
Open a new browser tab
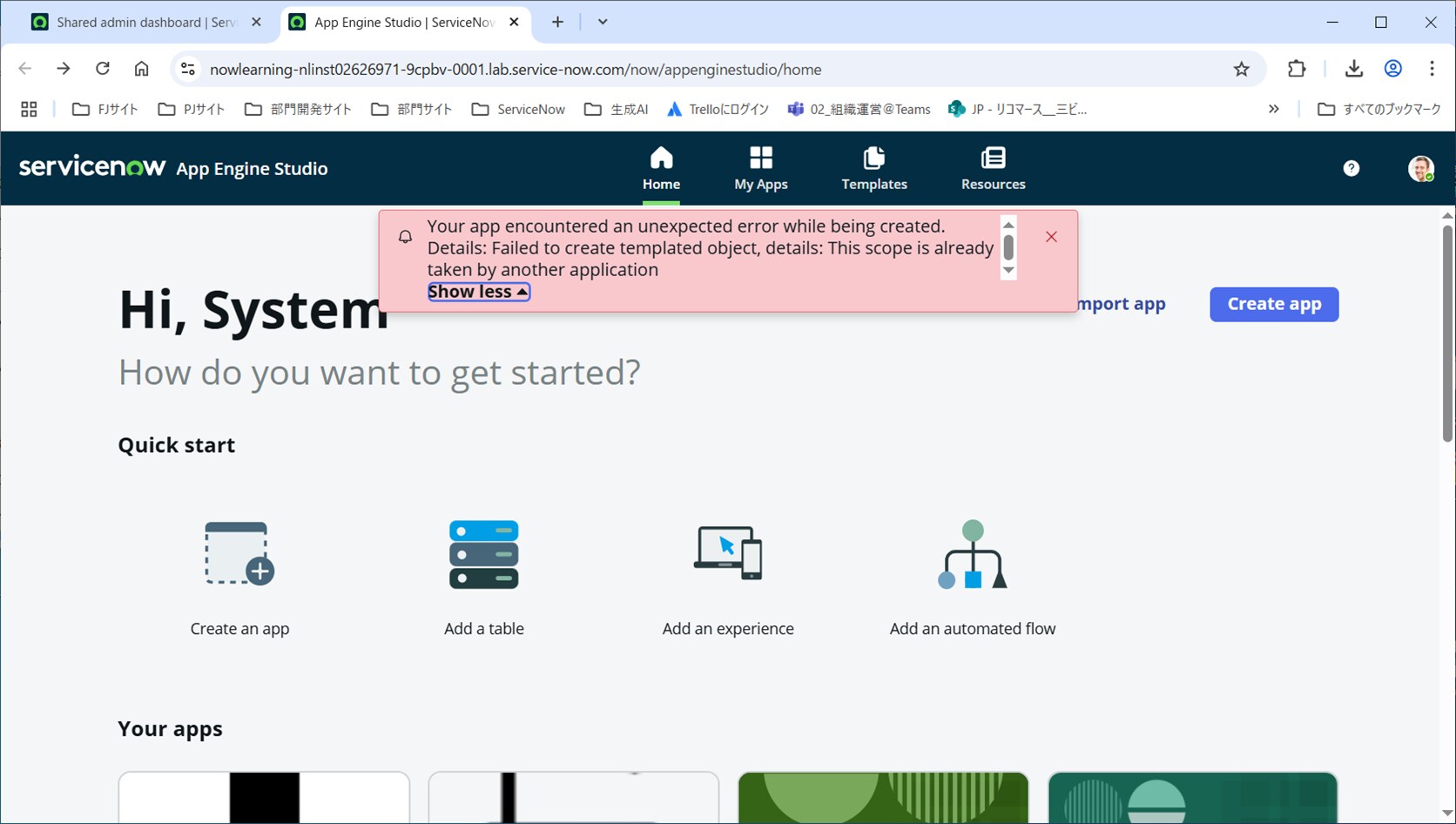pos(557,23)
